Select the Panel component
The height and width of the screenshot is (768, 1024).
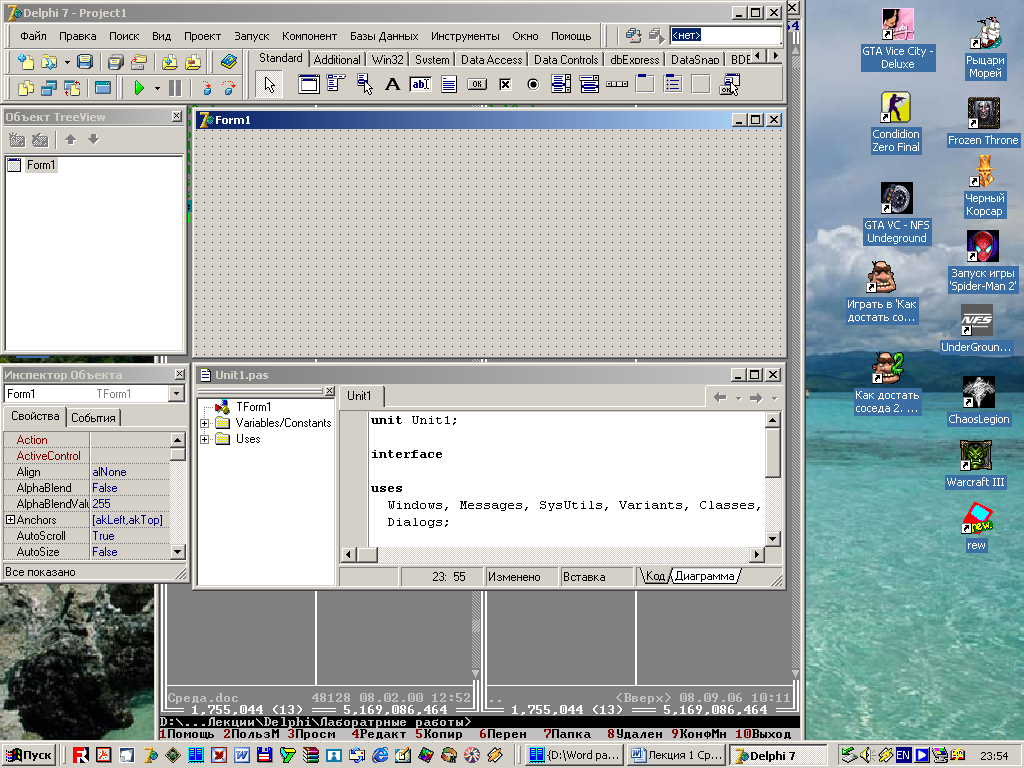[x=701, y=84]
